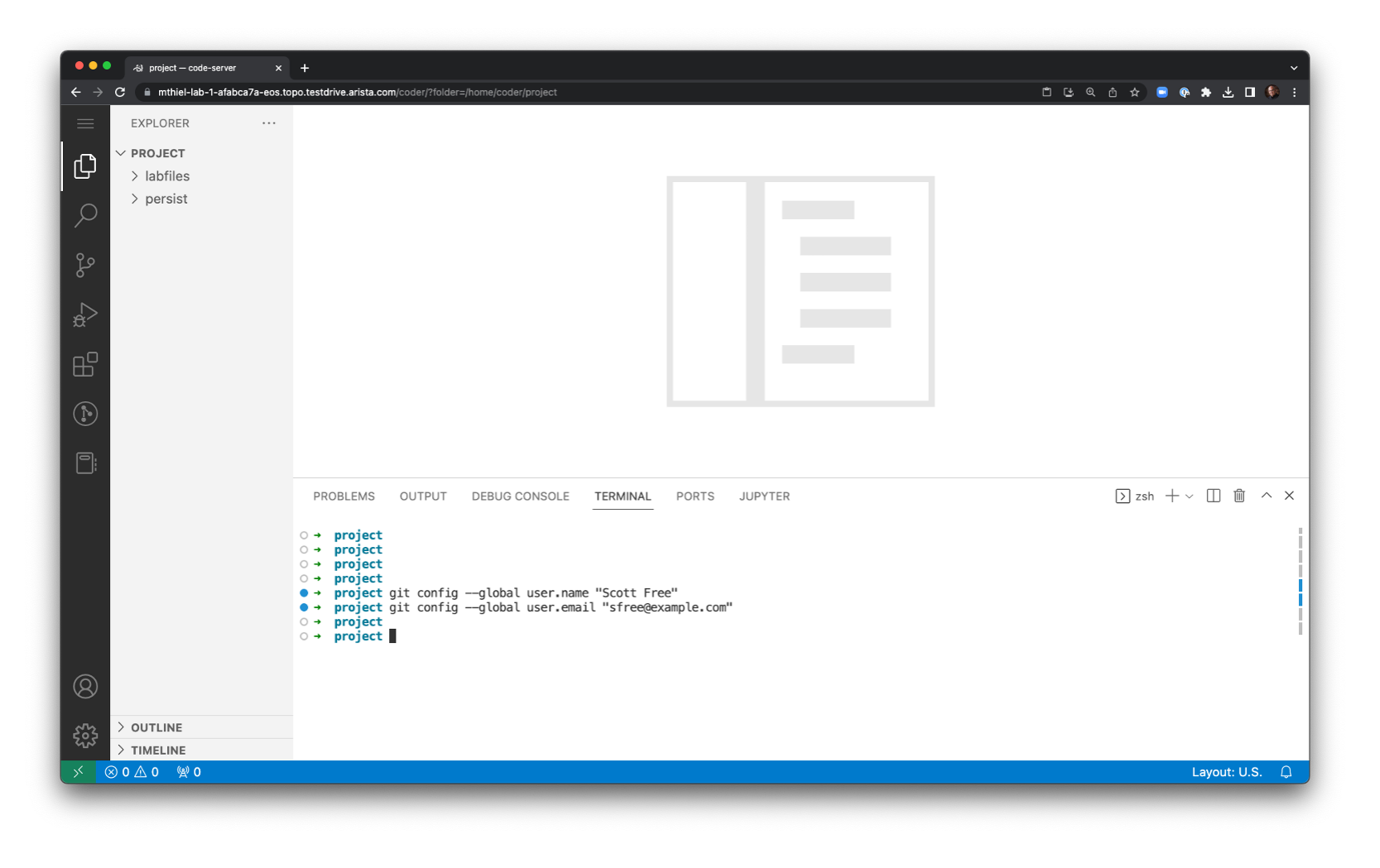The height and width of the screenshot is (868, 1380).
Task: Expand the OUTLINE section
Action: [x=156, y=727]
